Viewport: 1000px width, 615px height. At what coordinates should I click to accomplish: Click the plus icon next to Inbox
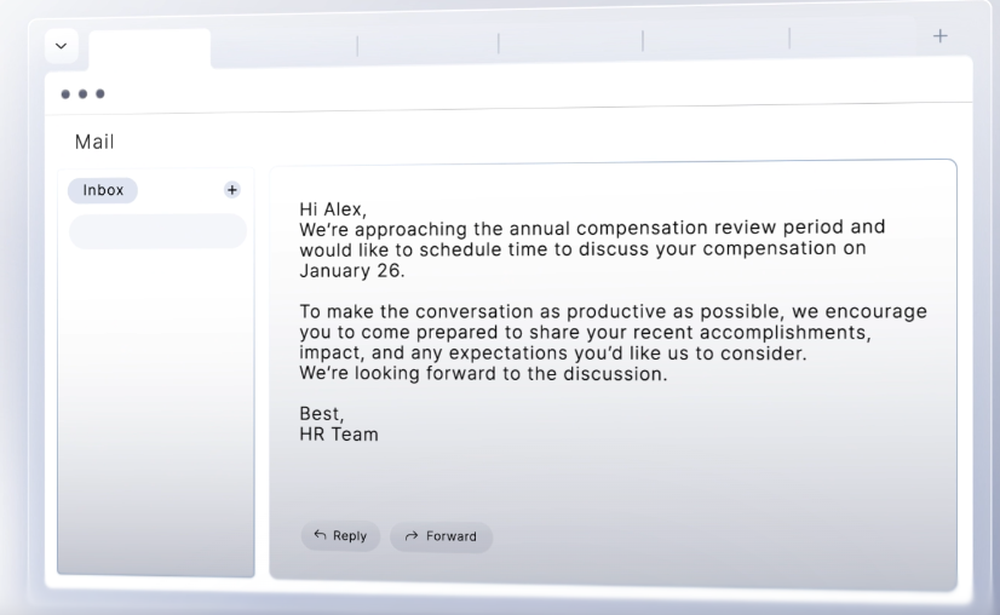232,190
